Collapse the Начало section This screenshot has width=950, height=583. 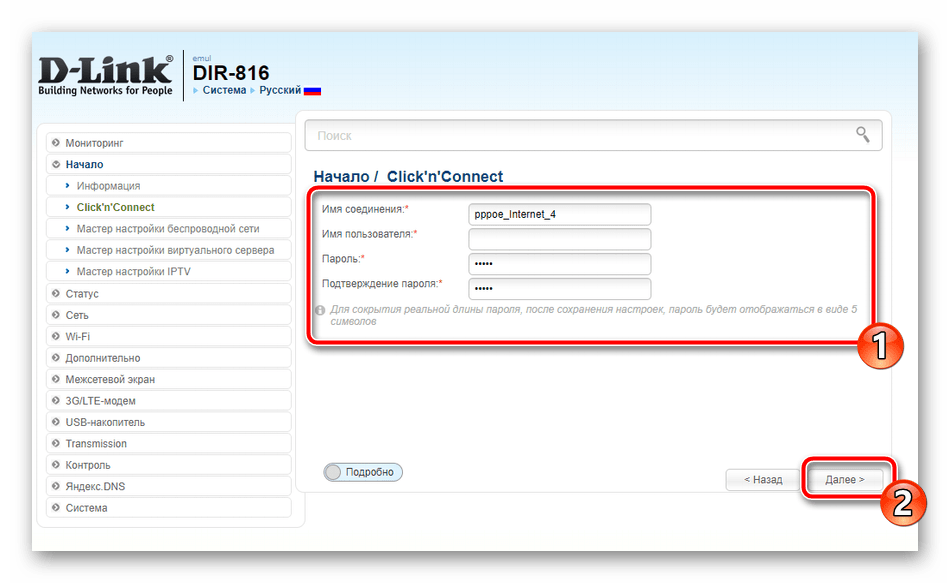pyautogui.click(x=168, y=164)
